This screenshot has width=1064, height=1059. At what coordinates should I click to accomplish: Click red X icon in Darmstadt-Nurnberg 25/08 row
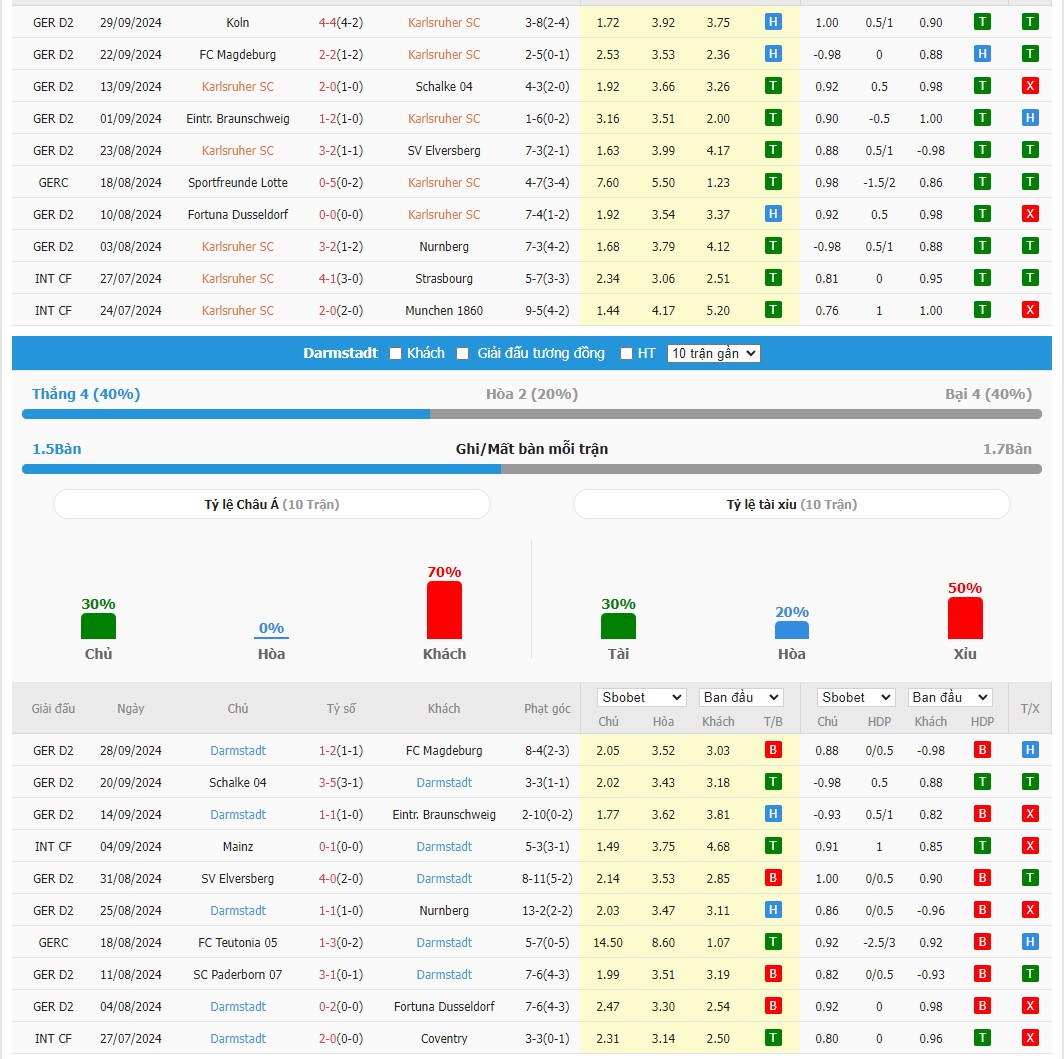[1030, 910]
